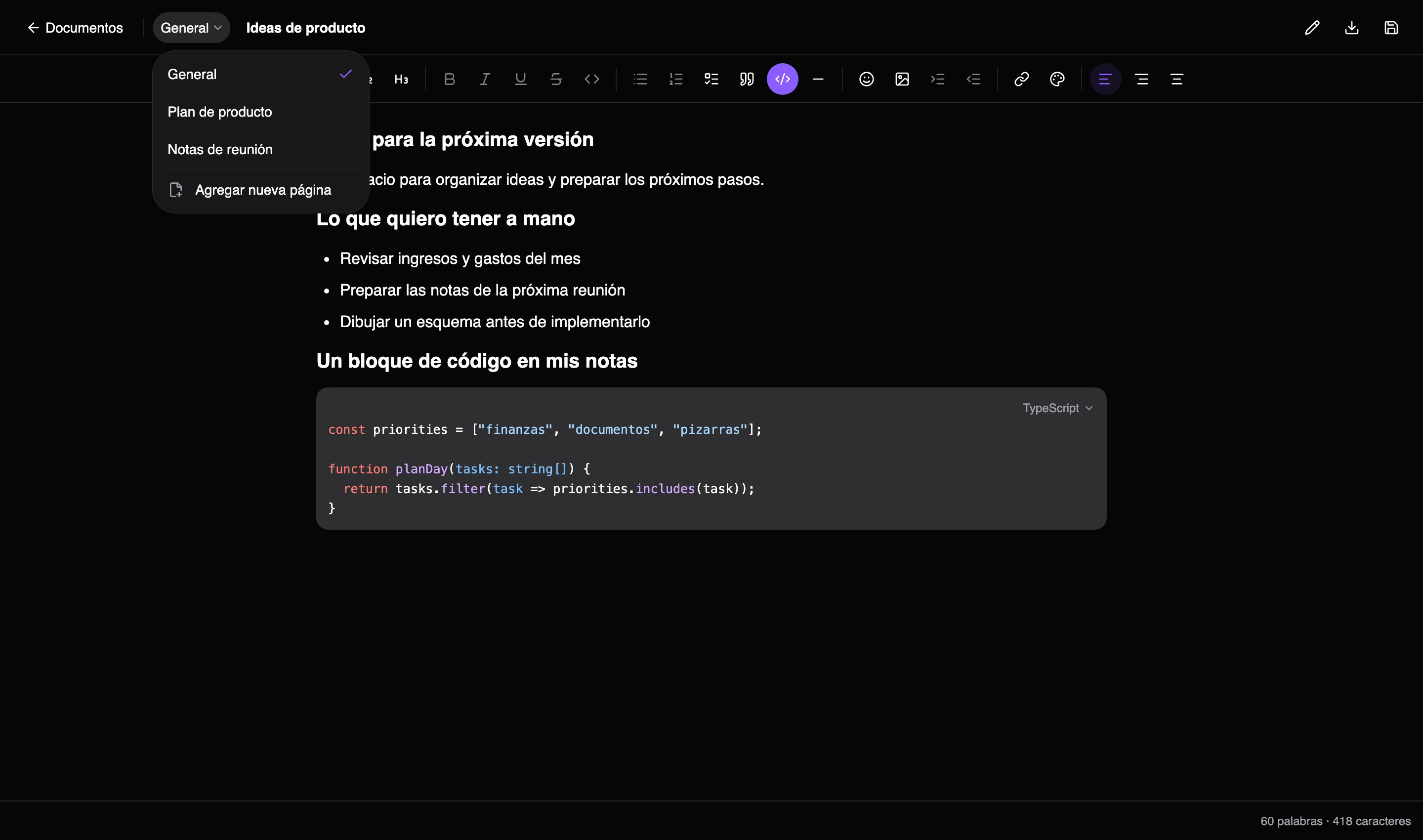Open the TypeScript language dropdown

coord(1057,408)
